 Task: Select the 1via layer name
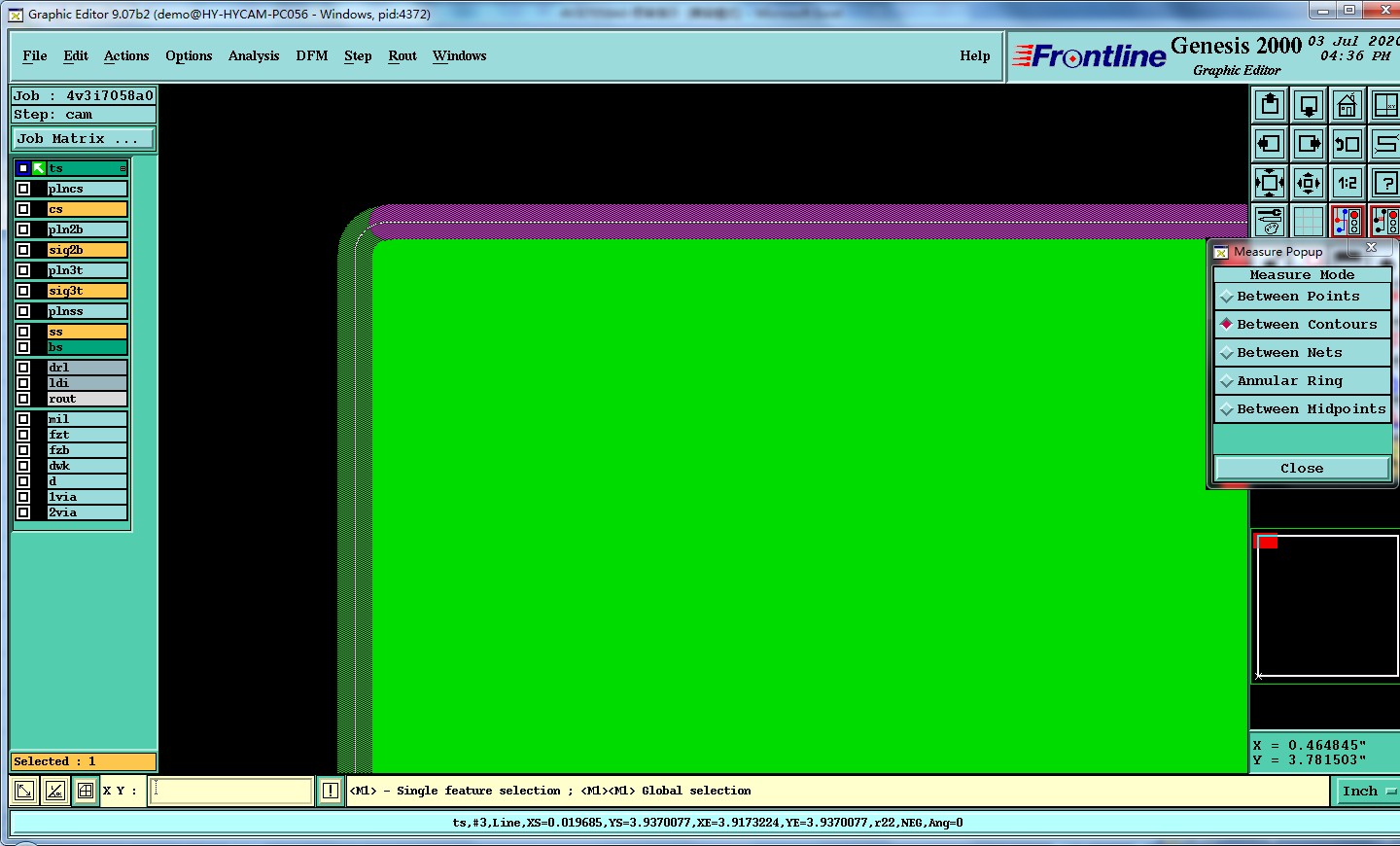pyautogui.click(x=87, y=497)
